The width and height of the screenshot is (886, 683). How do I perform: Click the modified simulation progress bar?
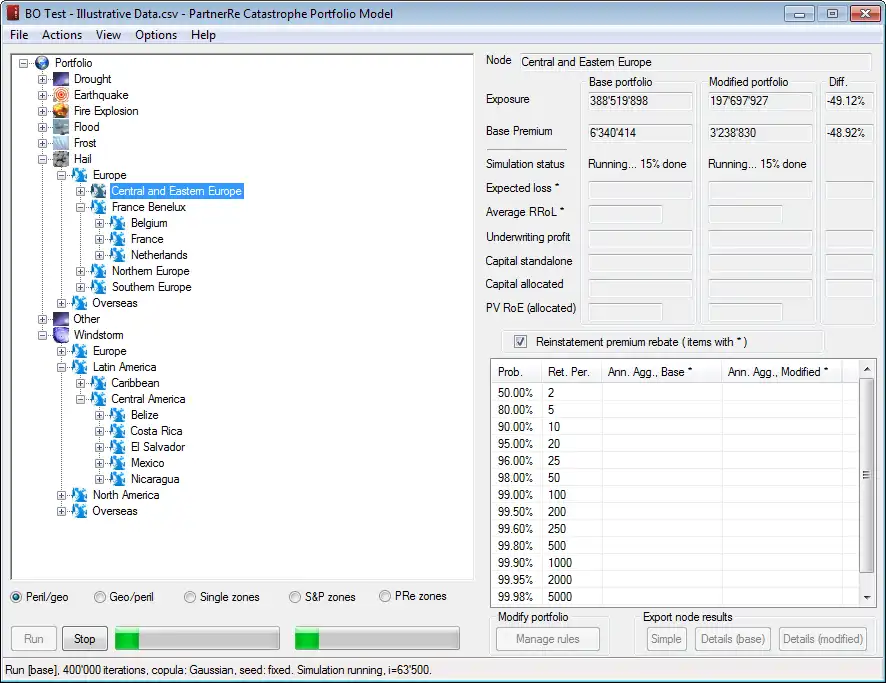click(377, 639)
